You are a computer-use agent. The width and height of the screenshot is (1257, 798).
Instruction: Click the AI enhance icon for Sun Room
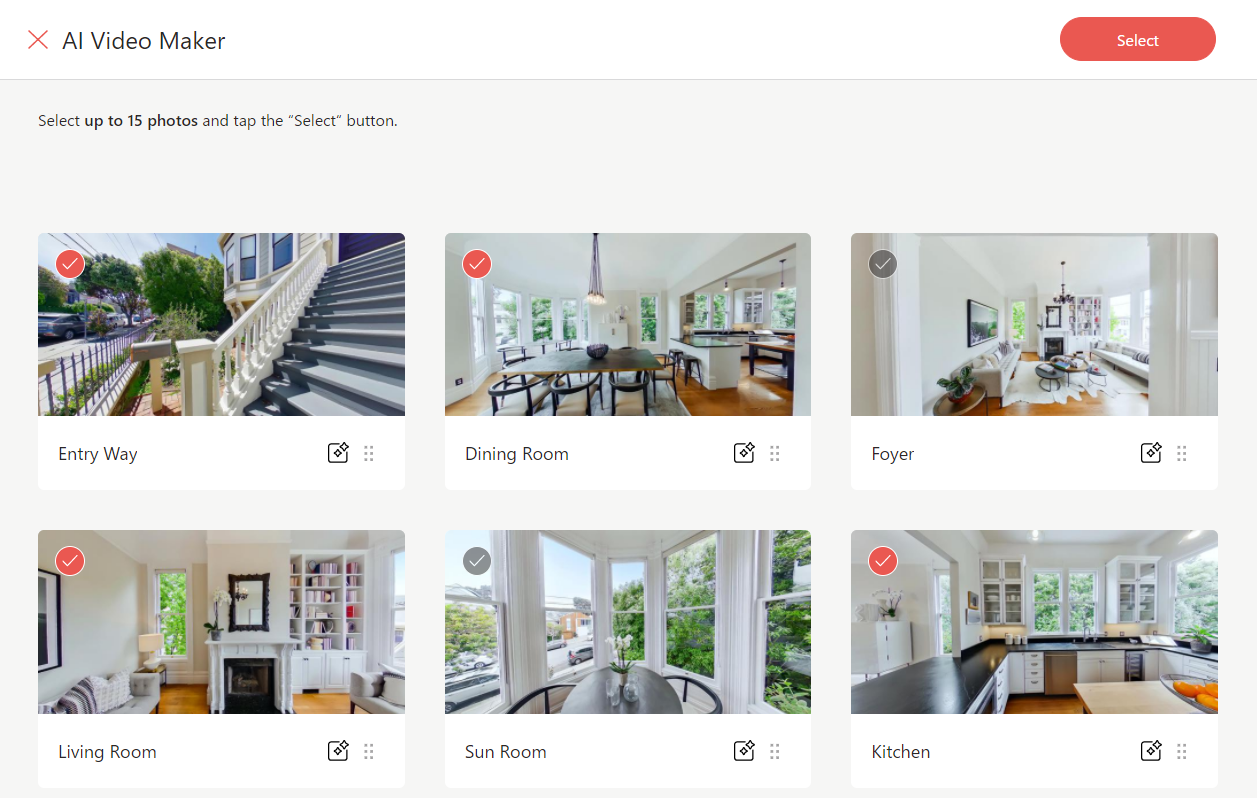(744, 751)
